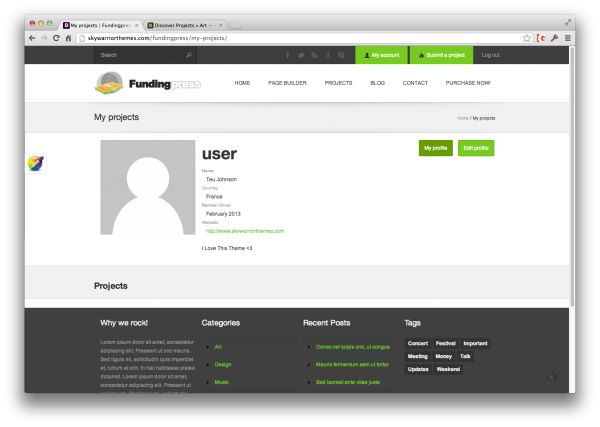Viewport: 600px width, 427px height.
Task: Click the My account button
Action: [382, 55]
